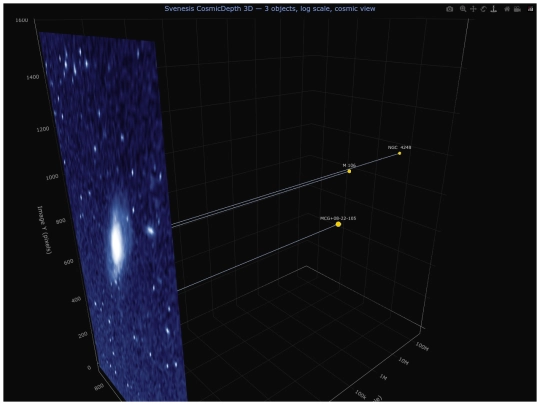This screenshot has height=405, width=540.
Task: Open the Plotly logo link in modebar
Action: [x=530, y=9]
